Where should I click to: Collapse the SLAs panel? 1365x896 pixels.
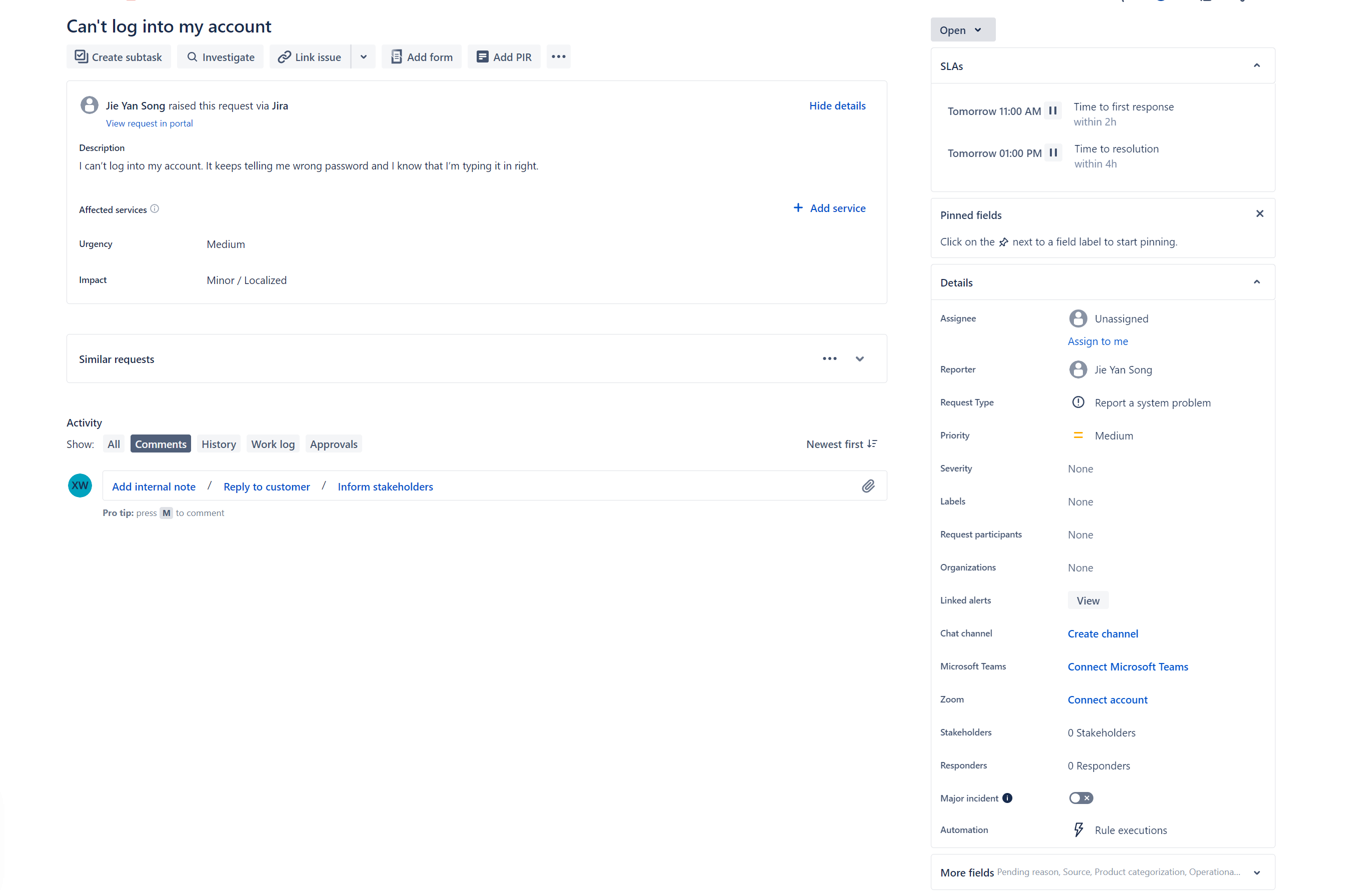click(x=1256, y=66)
